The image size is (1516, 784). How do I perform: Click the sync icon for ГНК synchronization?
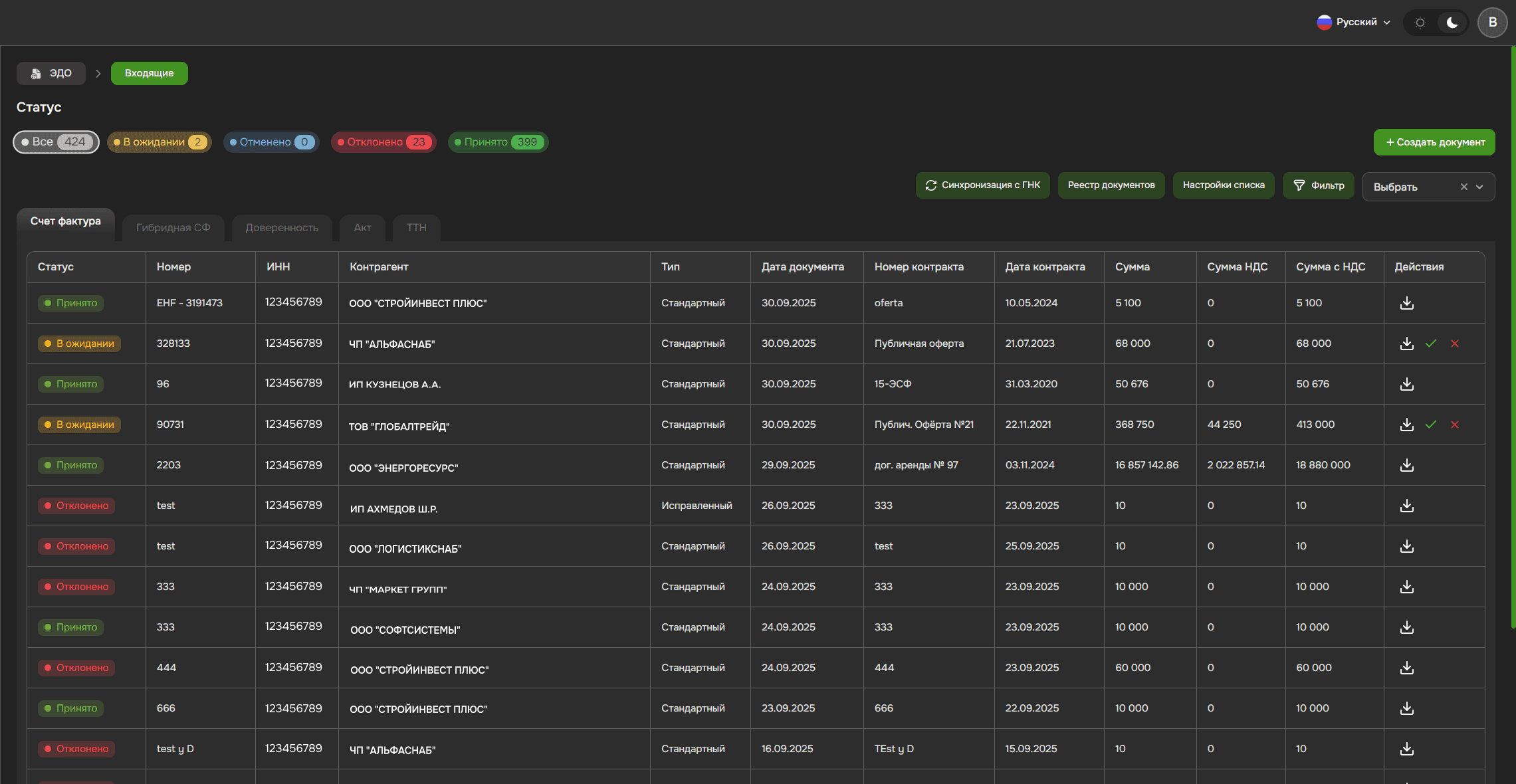coord(930,185)
